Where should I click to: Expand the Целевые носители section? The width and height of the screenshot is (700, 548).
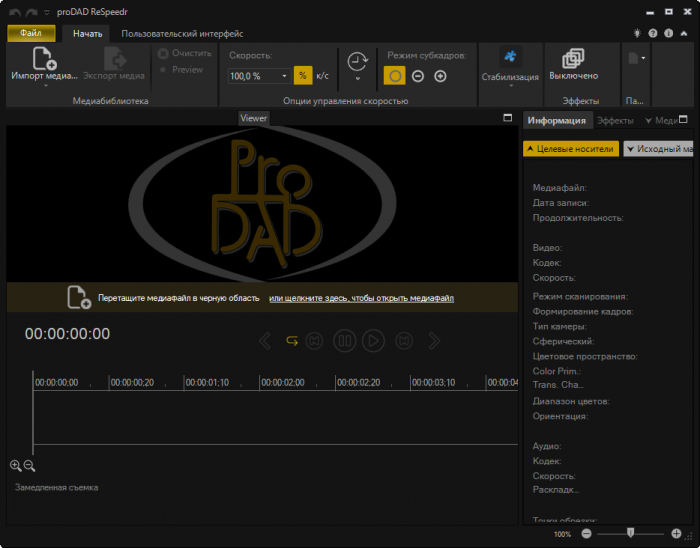coord(570,148)
